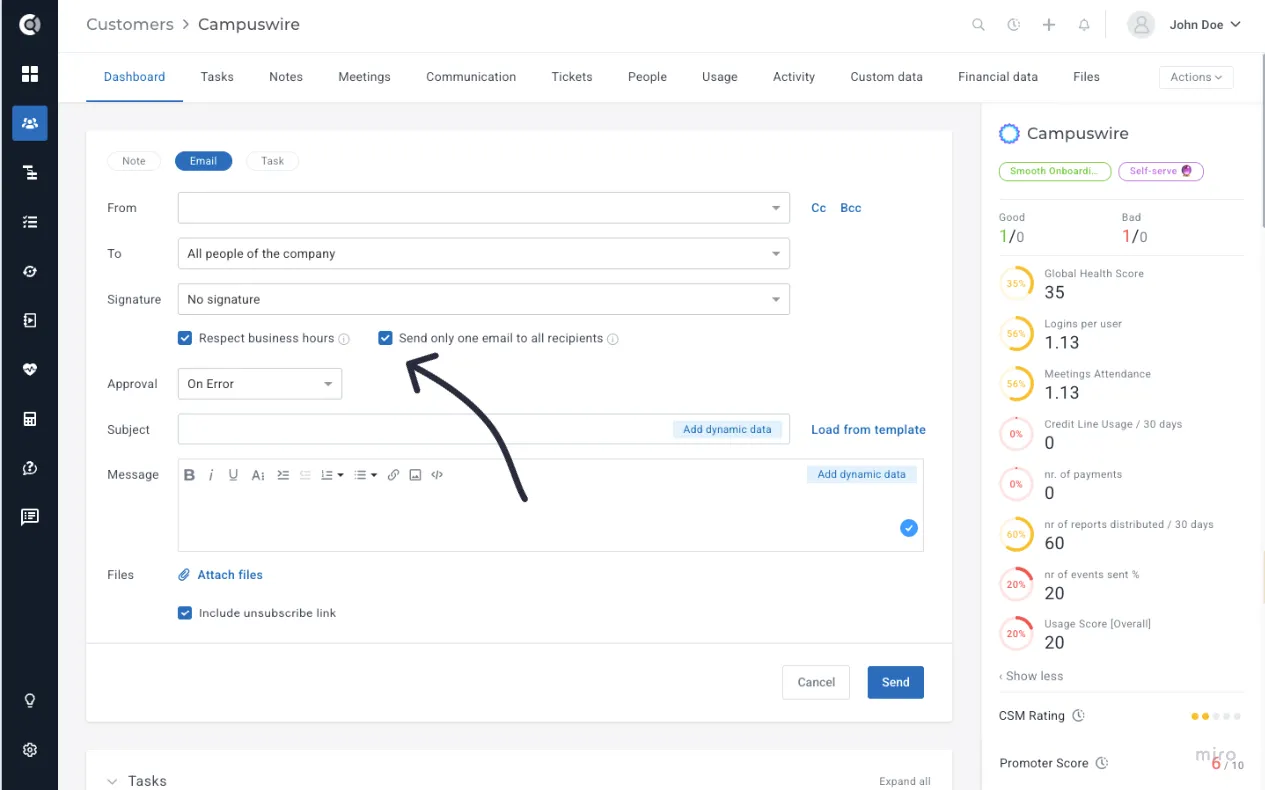Uncheck Respect business hours

point(185,338)
